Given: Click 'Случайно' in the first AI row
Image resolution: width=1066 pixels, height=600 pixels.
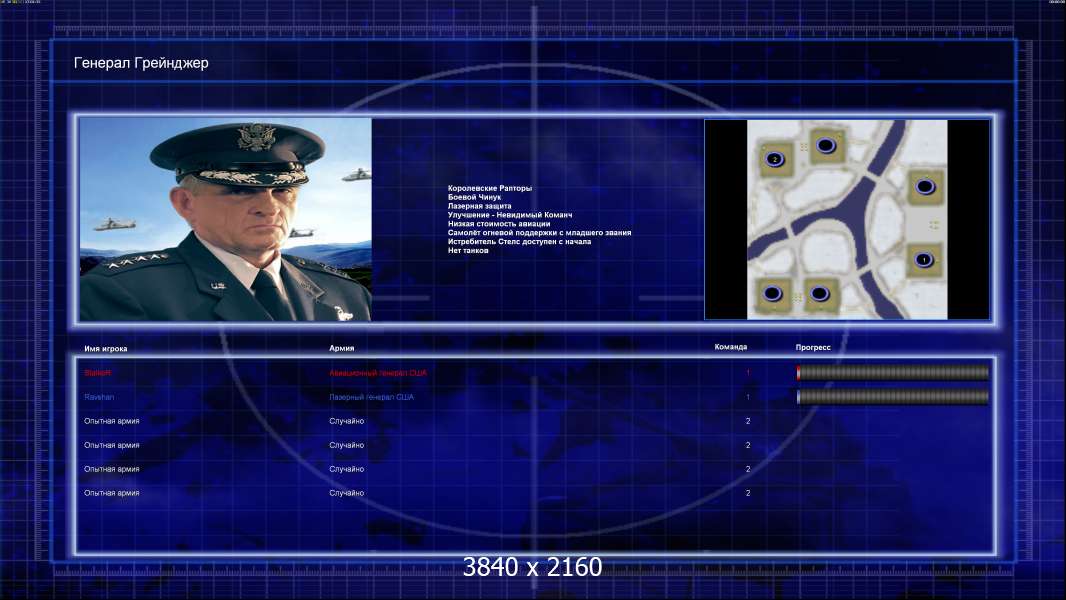Looking at the screenshot, I should coord(347,421).
